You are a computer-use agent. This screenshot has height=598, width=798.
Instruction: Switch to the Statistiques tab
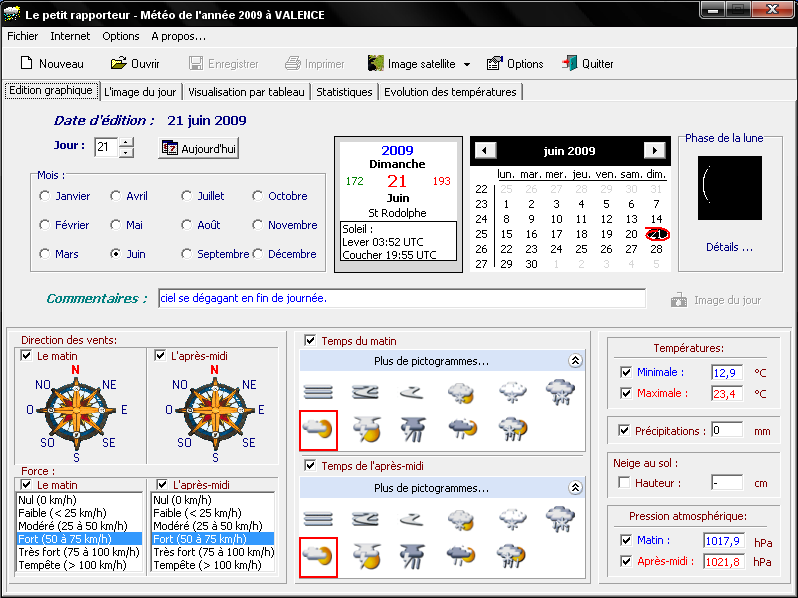(344, 92)
